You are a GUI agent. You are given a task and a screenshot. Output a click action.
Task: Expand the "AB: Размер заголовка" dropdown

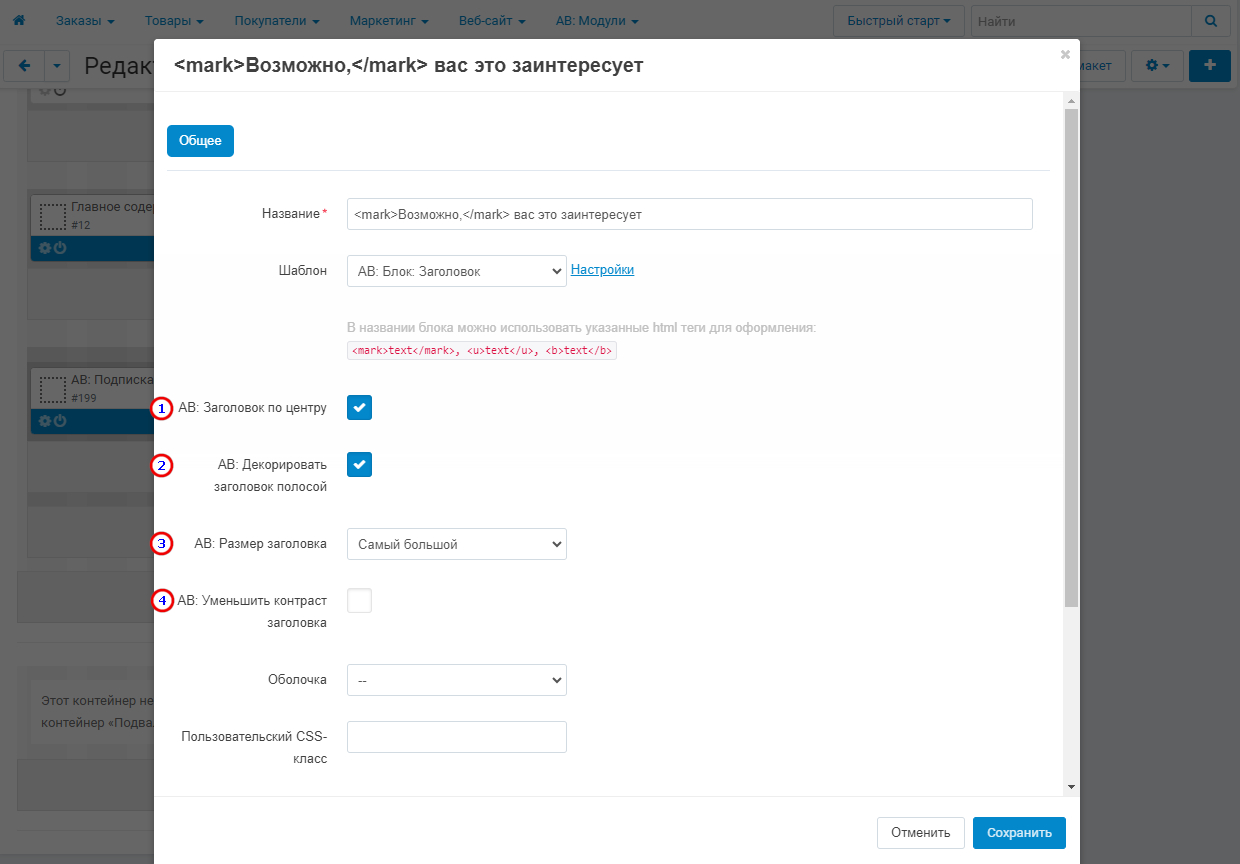click(456, 544)
